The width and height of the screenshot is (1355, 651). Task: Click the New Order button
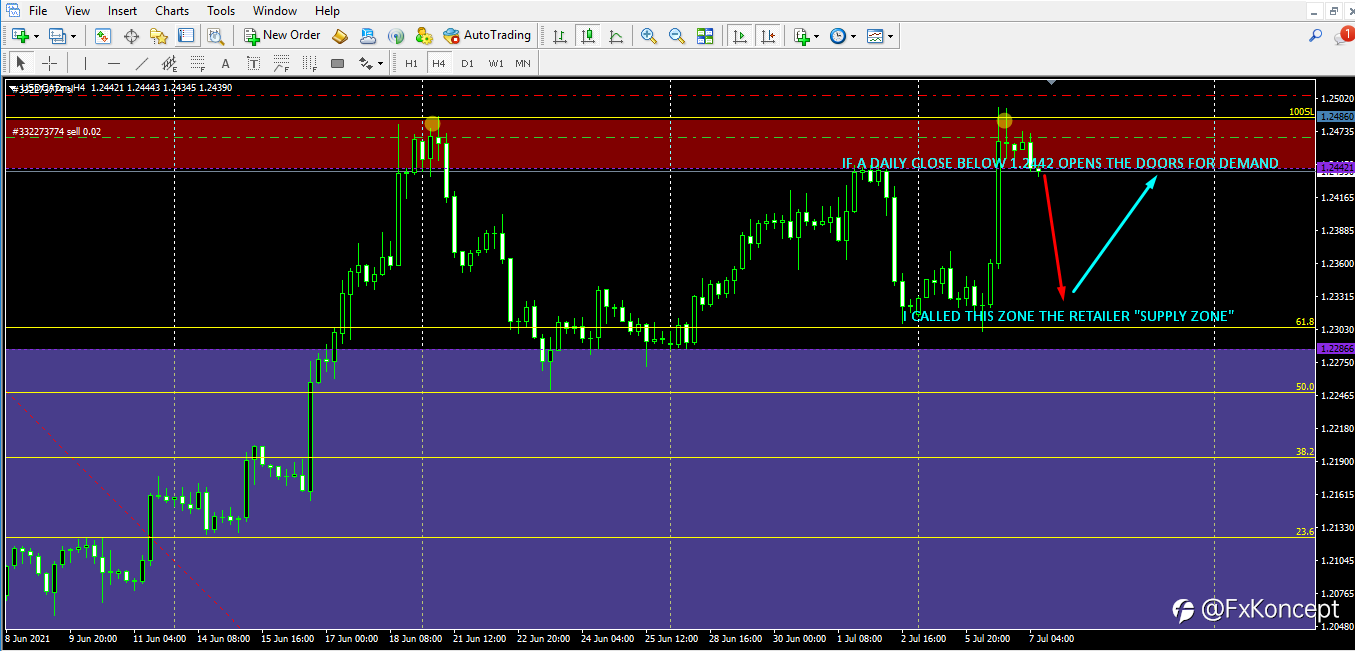coord(282,35)
